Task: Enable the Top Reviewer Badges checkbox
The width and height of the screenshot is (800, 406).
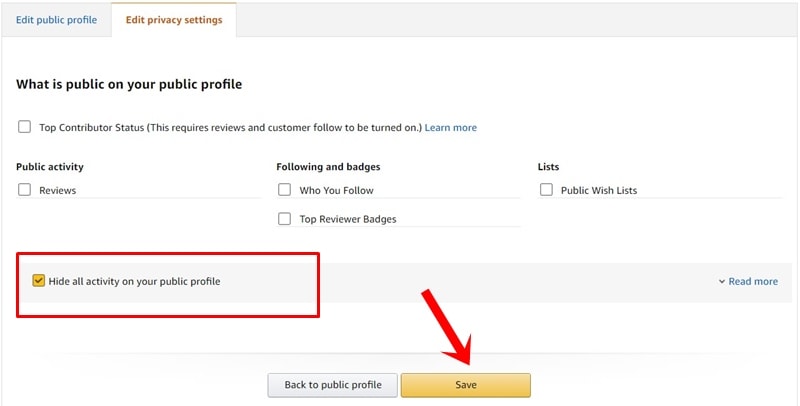Action: 284,219
